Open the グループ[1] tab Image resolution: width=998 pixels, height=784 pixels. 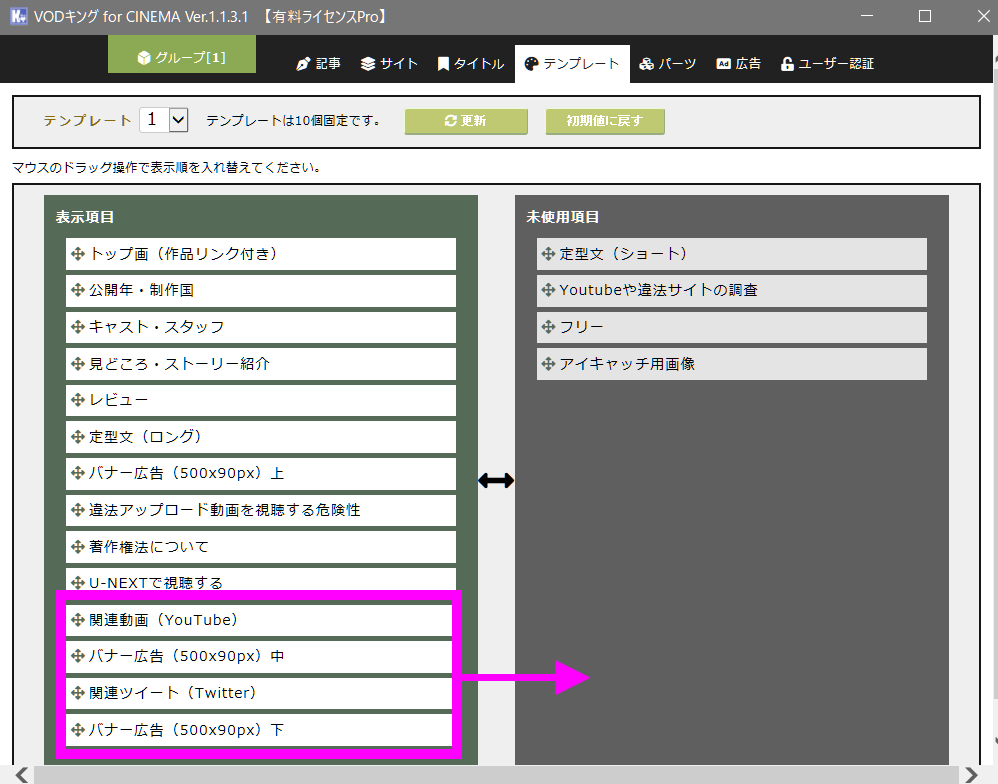(x=182, y=56)
